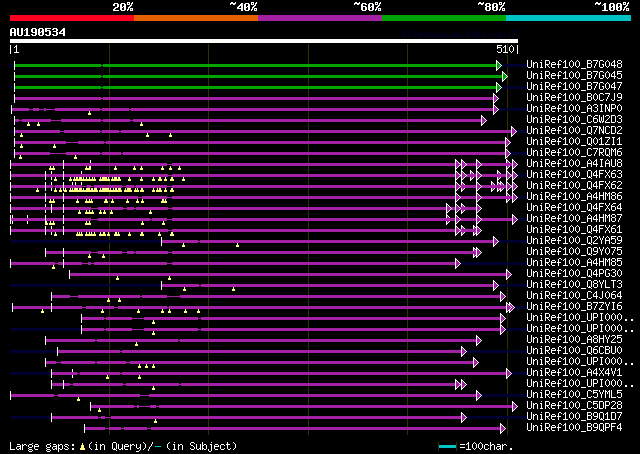Viewport: 640px width, 454px height.
Task: Click the UniRef100_B9QPF4 label
Action: click(x=574, y=428)
